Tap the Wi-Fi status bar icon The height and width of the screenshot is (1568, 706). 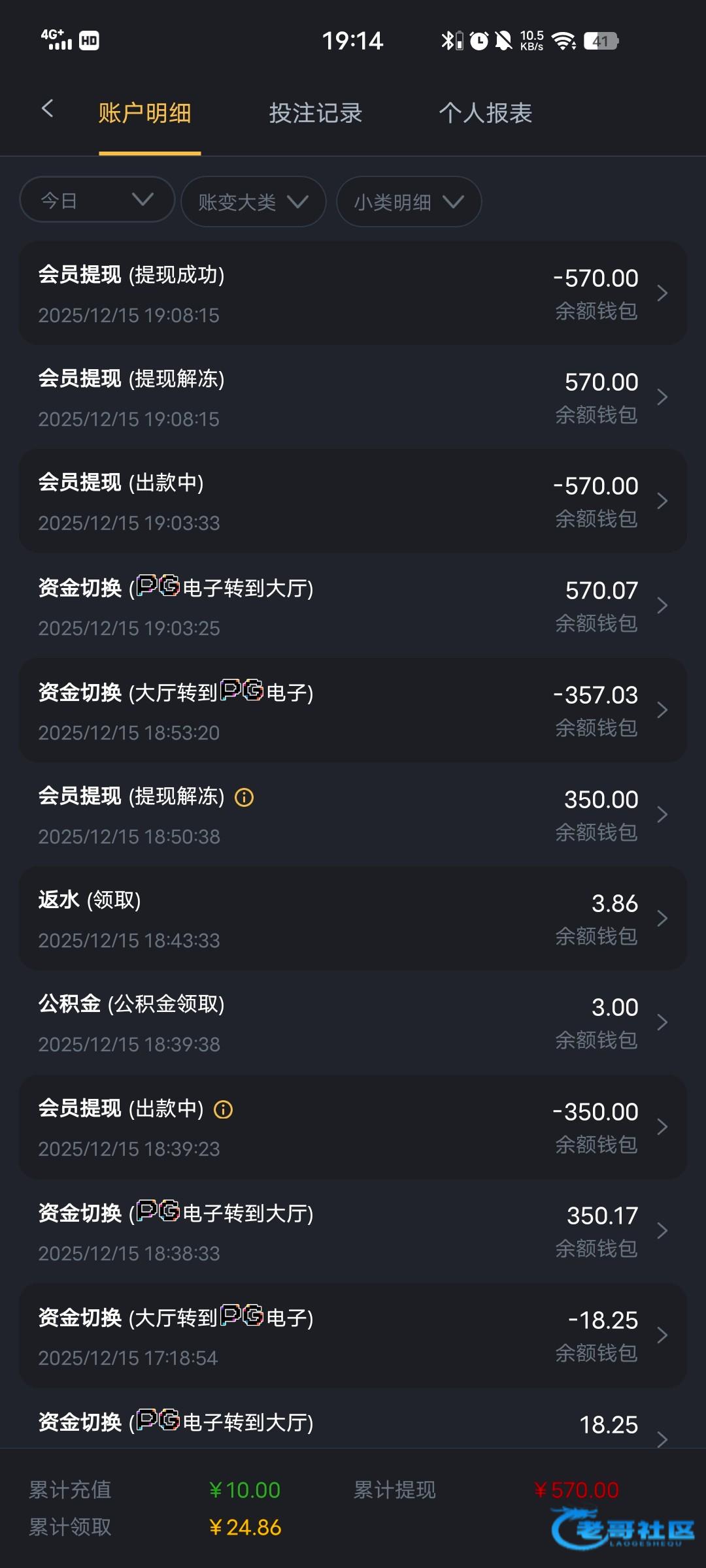pyautogui.click(x=563, y=41)
